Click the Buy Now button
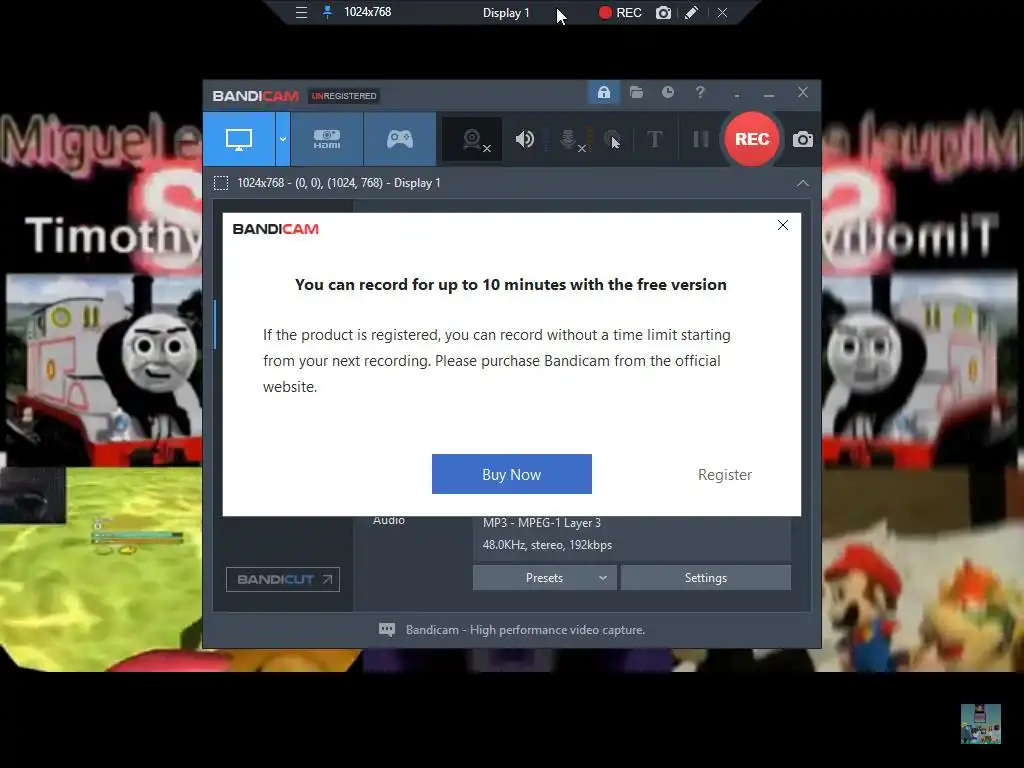 pyautogui.click(x=512, y=474)
